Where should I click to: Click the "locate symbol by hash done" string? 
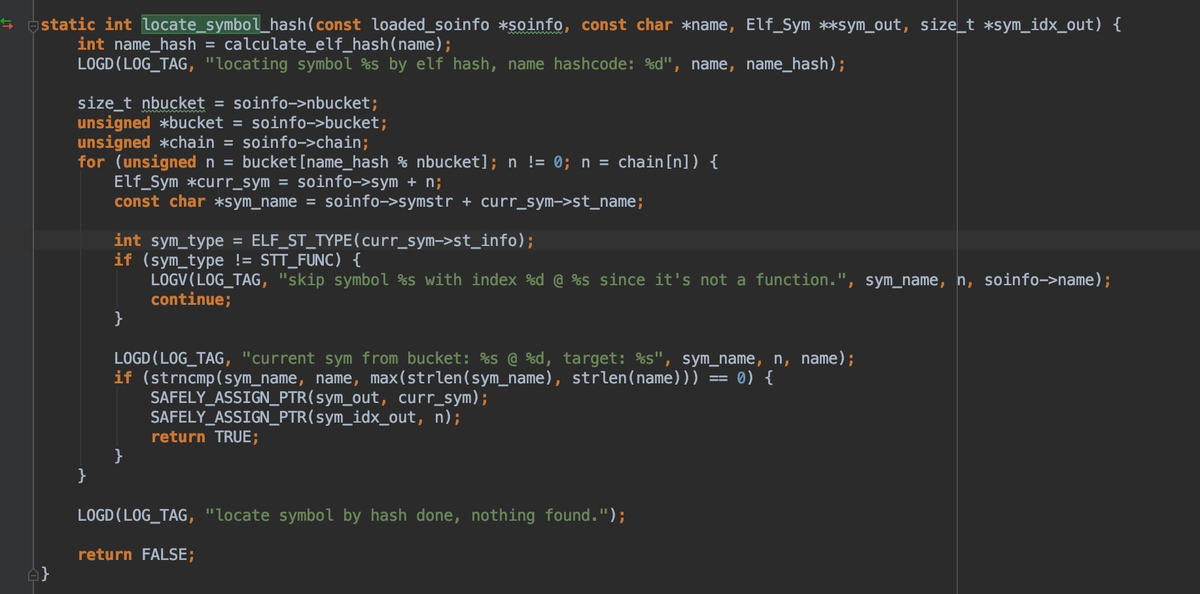pyautogui.click(x=407, y=515)
